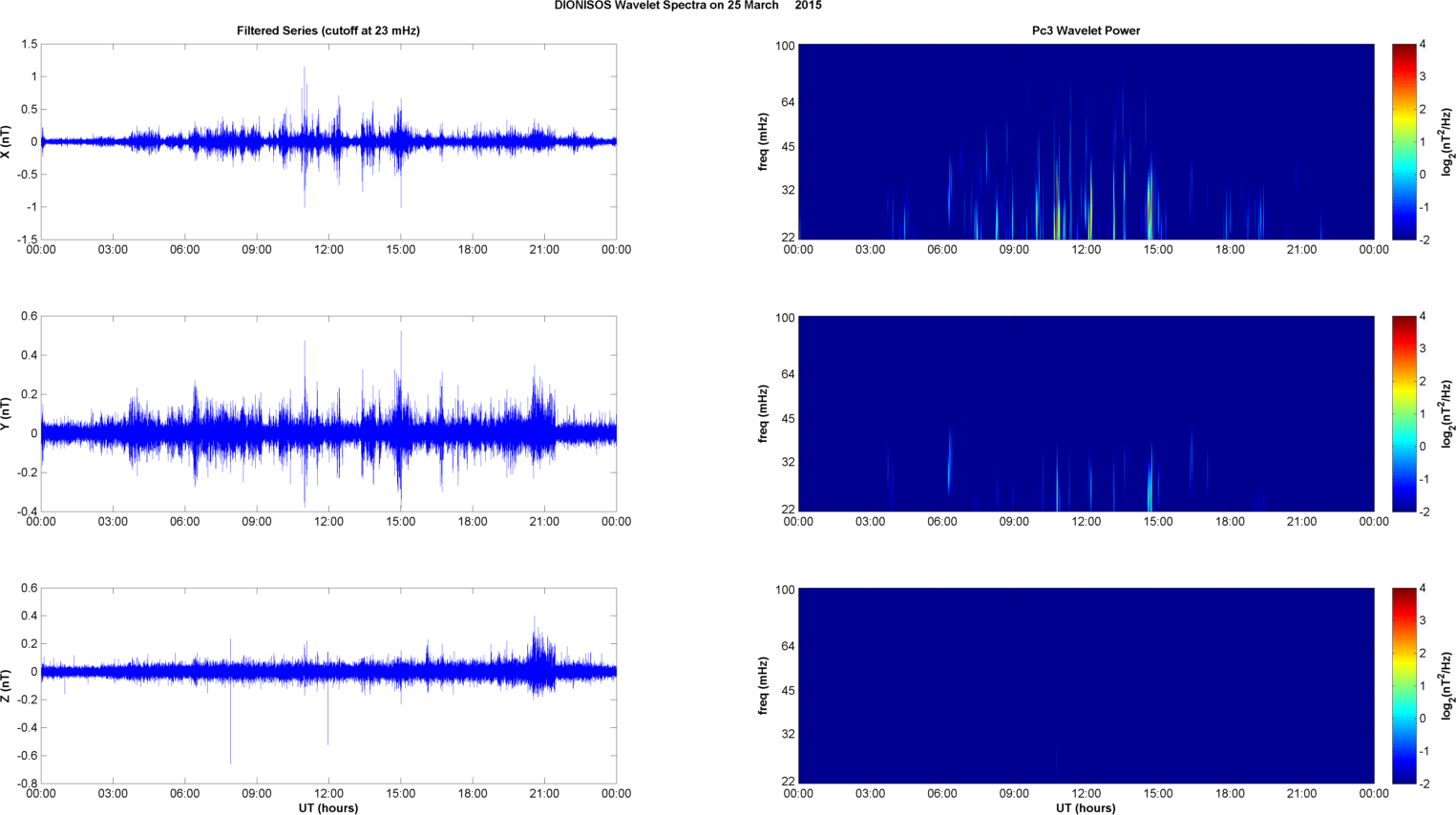Click the '0.6' tick on the Y plot axis
The height and width of the screenshot is (815, 1456).
pos(29,317)
